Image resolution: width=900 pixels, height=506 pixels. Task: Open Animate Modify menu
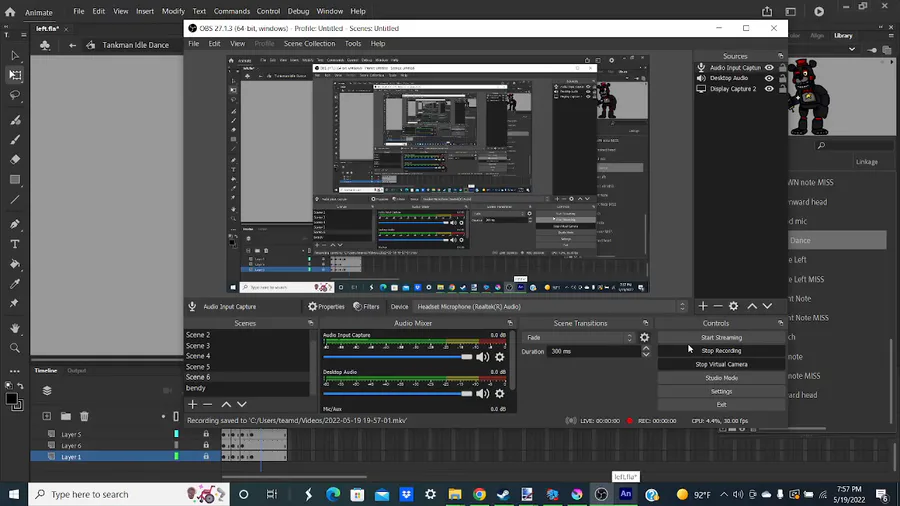point(173,11)
